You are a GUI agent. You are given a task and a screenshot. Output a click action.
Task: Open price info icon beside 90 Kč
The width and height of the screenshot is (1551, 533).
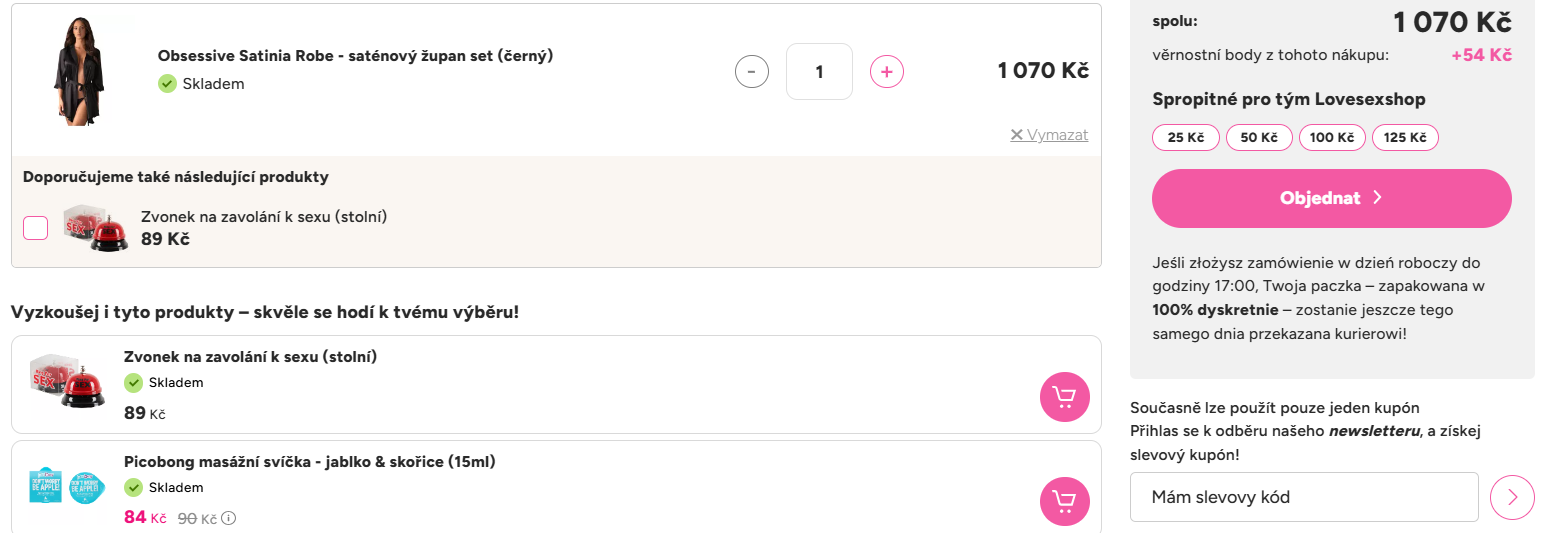pyautogui.click(x=229, y=518)
